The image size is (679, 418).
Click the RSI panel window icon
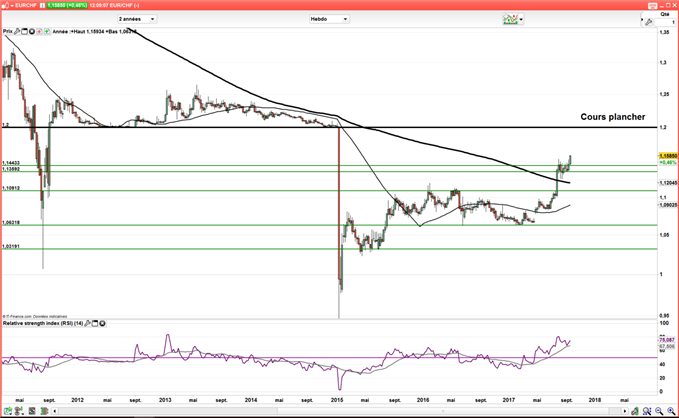click(95, 323)
